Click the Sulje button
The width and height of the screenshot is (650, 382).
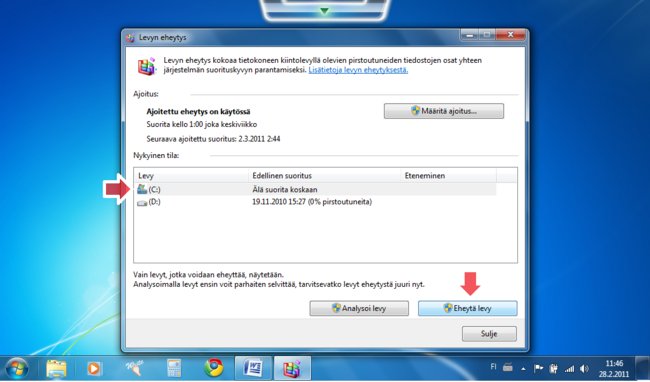pyautogui.click(x=489, y=334)
